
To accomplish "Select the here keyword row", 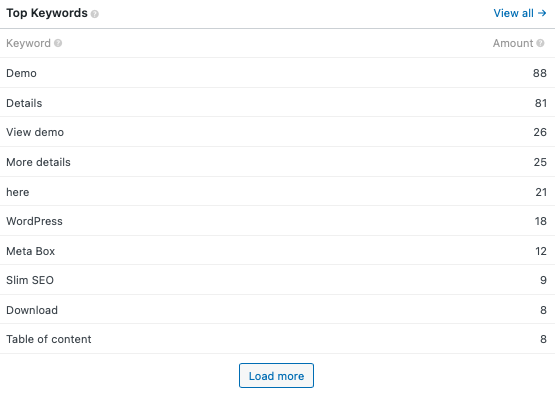I will [278, 191].
